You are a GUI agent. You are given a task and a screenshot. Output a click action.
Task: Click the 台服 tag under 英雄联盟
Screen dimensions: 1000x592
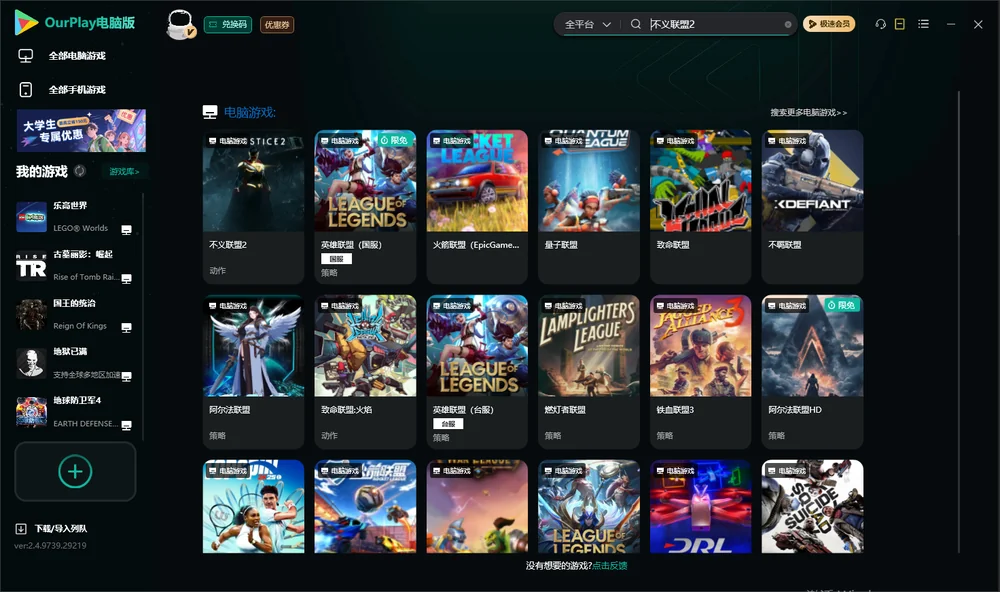pos(448,424)
